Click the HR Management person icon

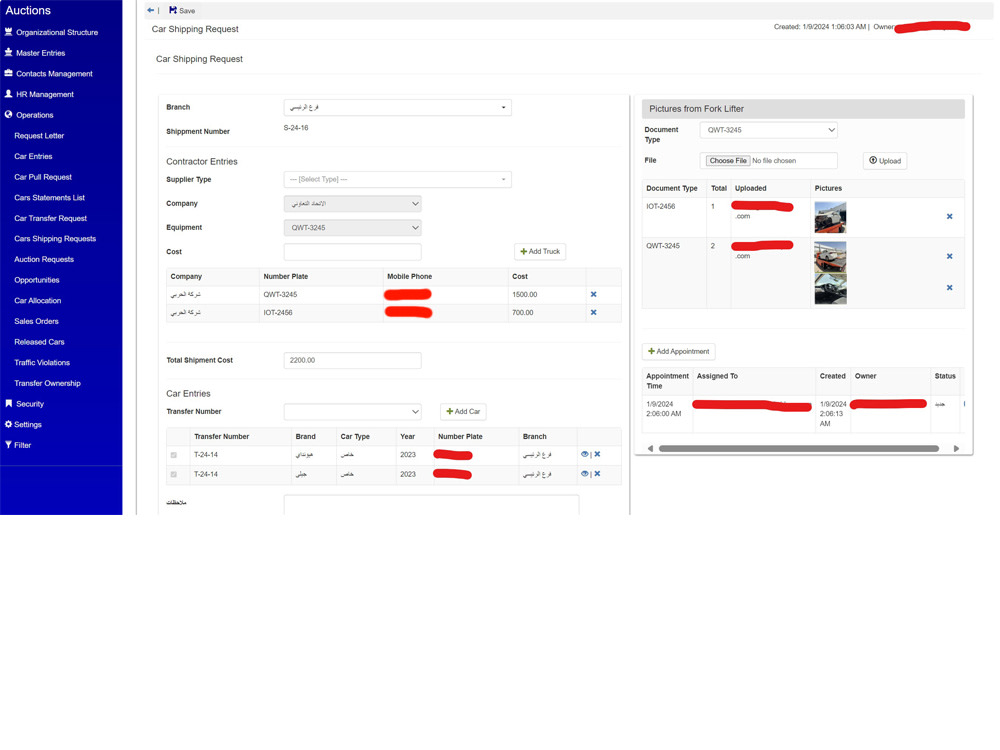tap(8, 94)
